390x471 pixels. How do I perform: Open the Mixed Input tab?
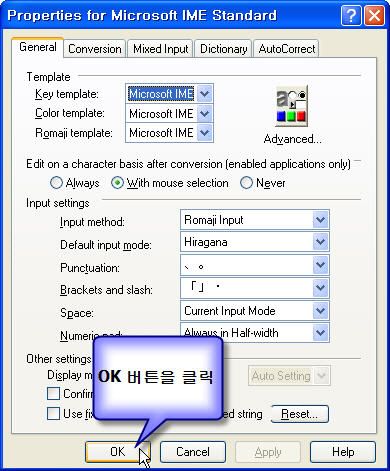pos(161,49)
